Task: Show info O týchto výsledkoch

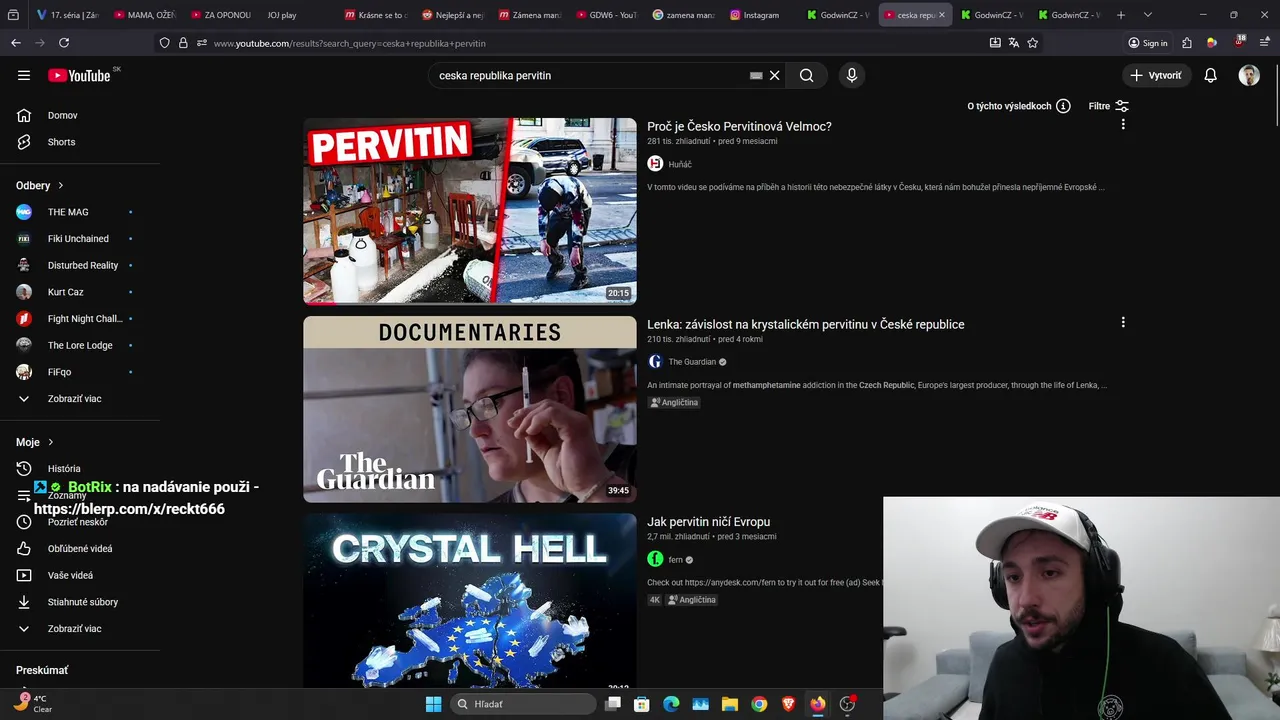Action: pos(1019,106)
